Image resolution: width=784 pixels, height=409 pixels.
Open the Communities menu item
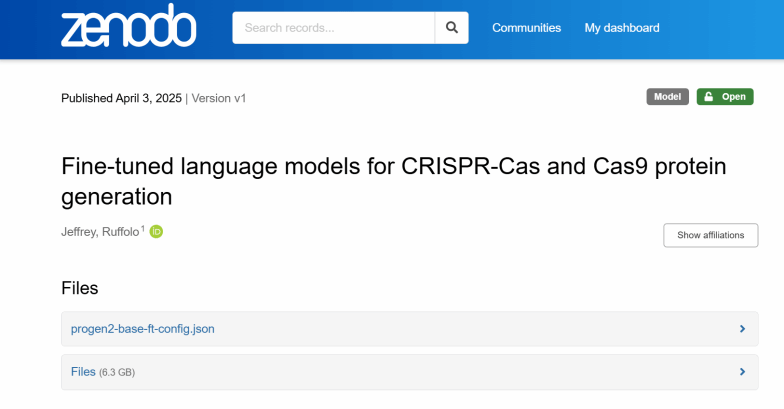[x=526, y=28]
